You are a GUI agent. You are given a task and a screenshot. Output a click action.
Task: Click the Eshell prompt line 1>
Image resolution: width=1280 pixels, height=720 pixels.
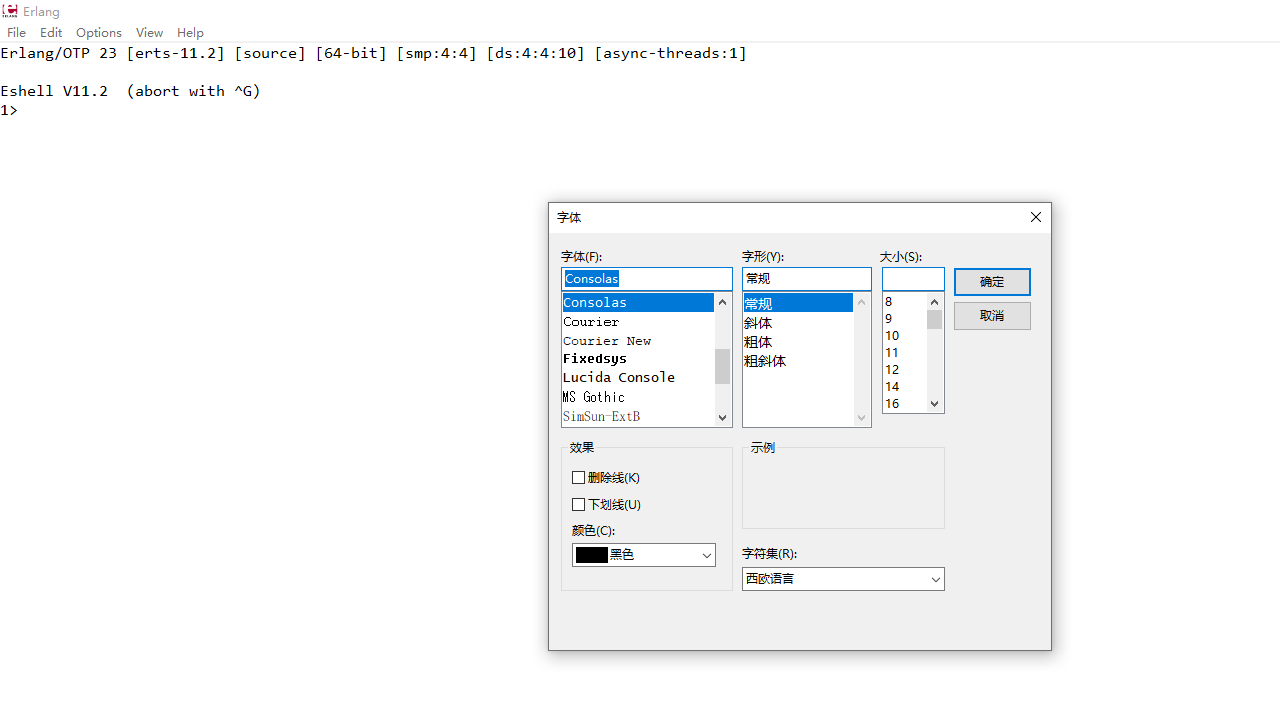(9, 110)
